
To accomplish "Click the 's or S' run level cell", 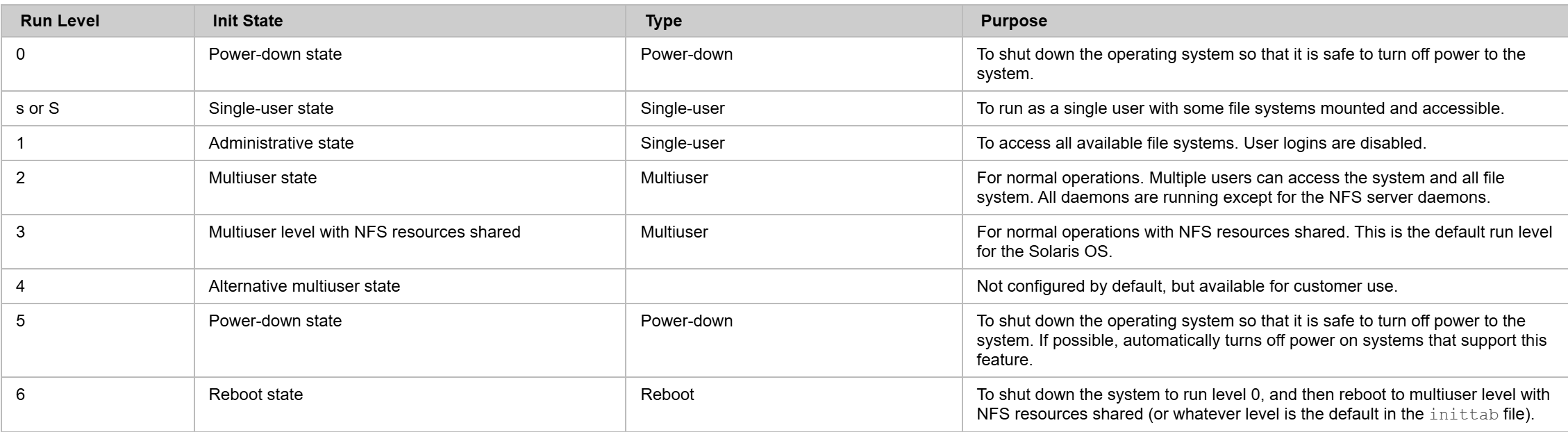I will [37, 108].
